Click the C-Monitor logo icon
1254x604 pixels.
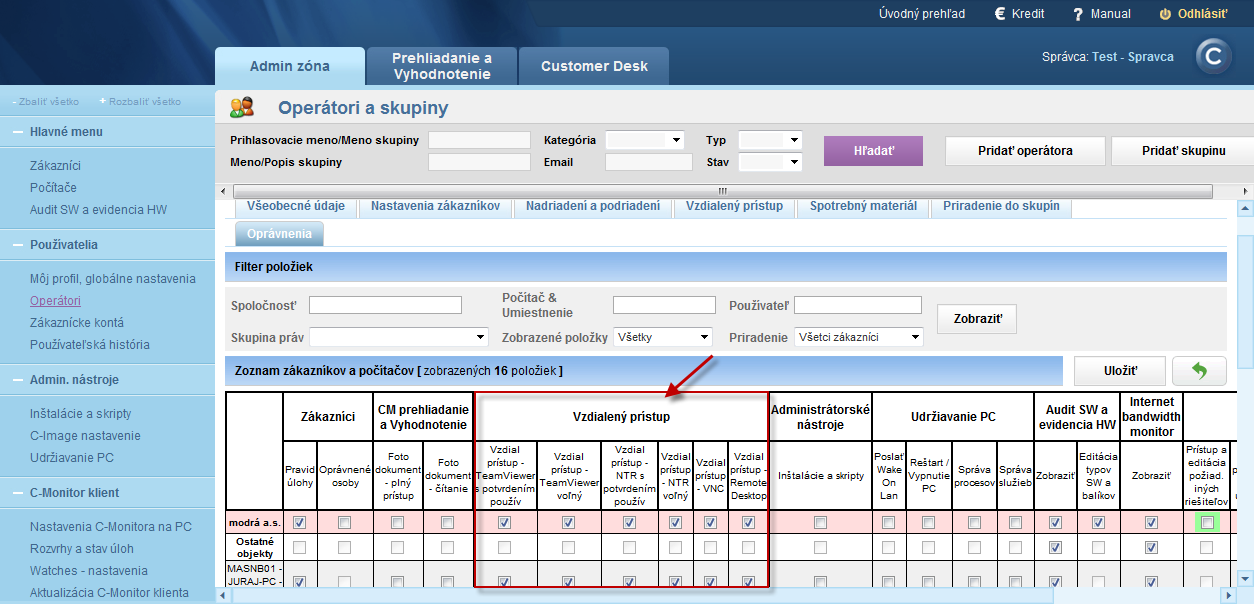tap(1214, 57)
